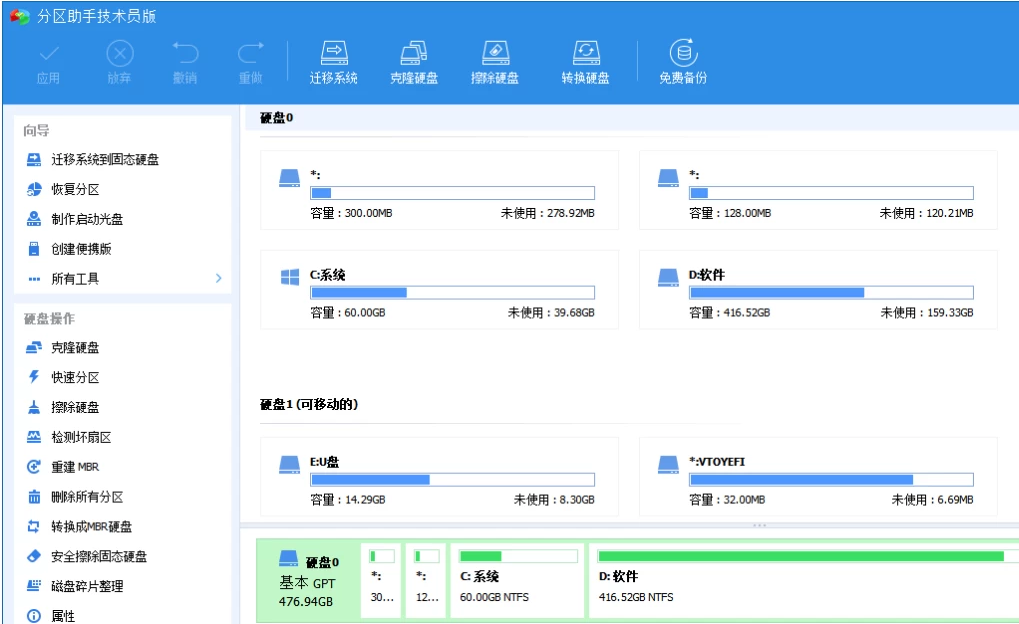Select the D:软件 partition card
The width and height of the screenshot is (1019, 624).
point(818,290)
